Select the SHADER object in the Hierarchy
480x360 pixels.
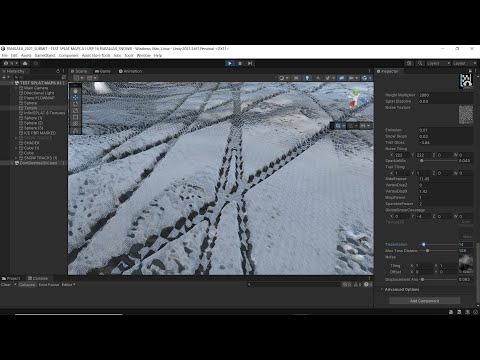[31, 143]
